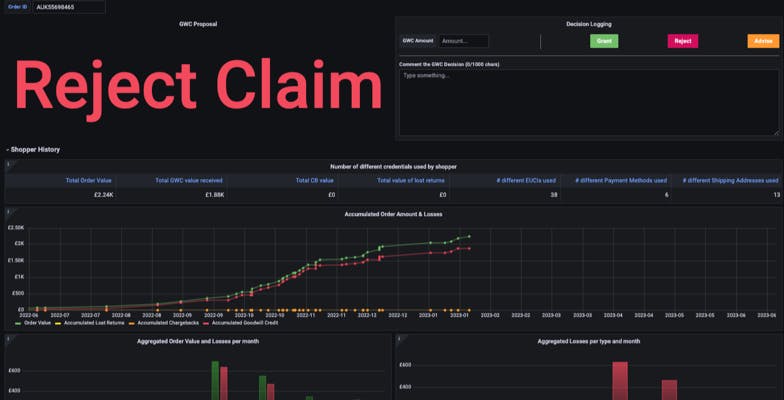
Task: Sort by Total CB value column
Action: click(314, 180)
